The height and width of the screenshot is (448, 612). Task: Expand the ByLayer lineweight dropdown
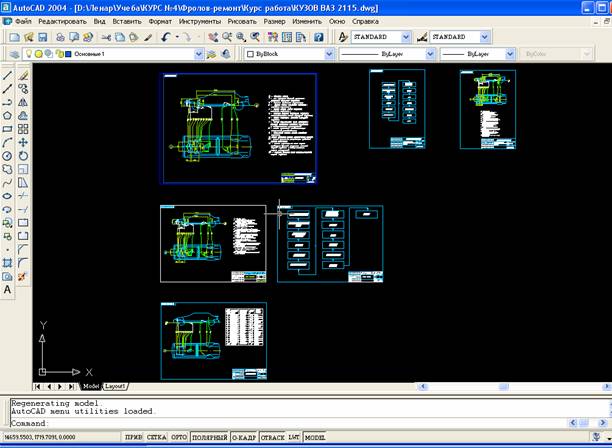(510, 54)
